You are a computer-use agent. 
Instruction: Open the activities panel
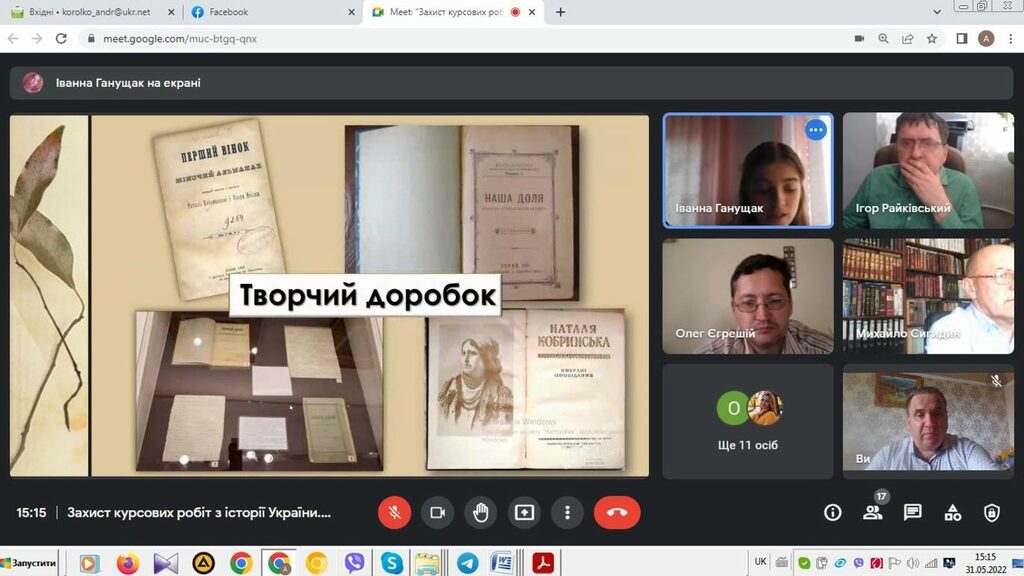pyautogui.click(x=952, y=513)
